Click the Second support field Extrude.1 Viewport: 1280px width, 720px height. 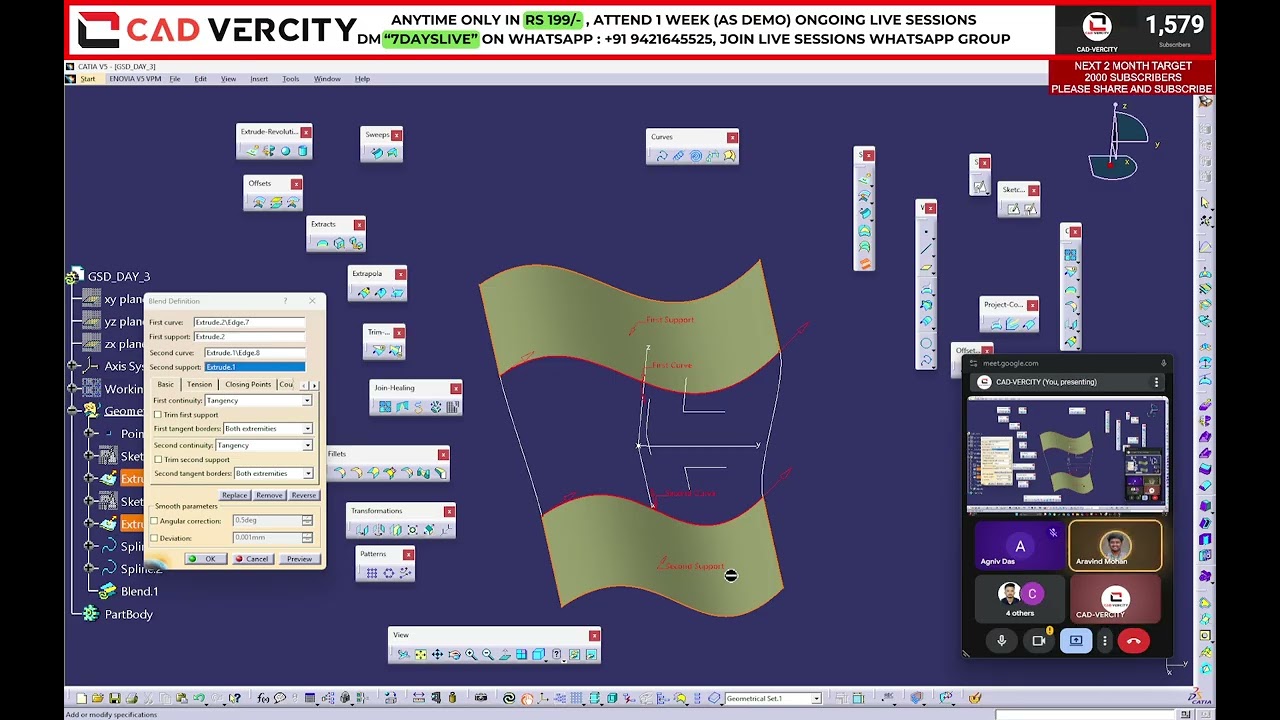pos(254,368)
